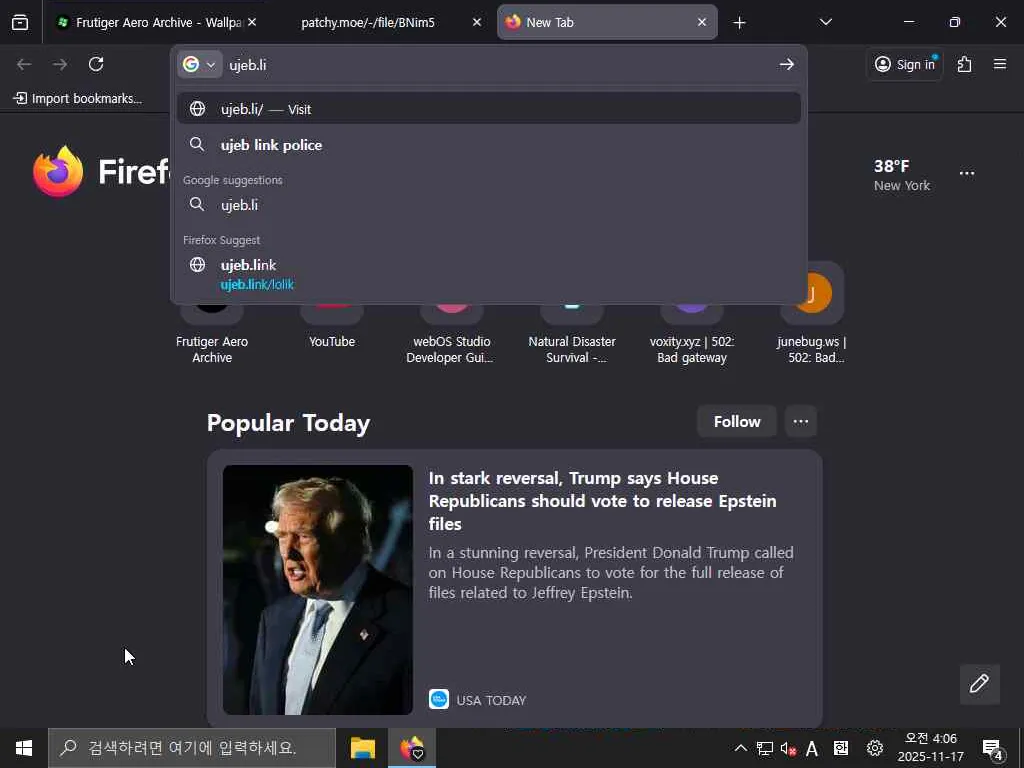Image resolution: width=1024 pixels, height=768 pixels.
Task: Open the settings gear tray icon
Action: [x=875, y=748]
